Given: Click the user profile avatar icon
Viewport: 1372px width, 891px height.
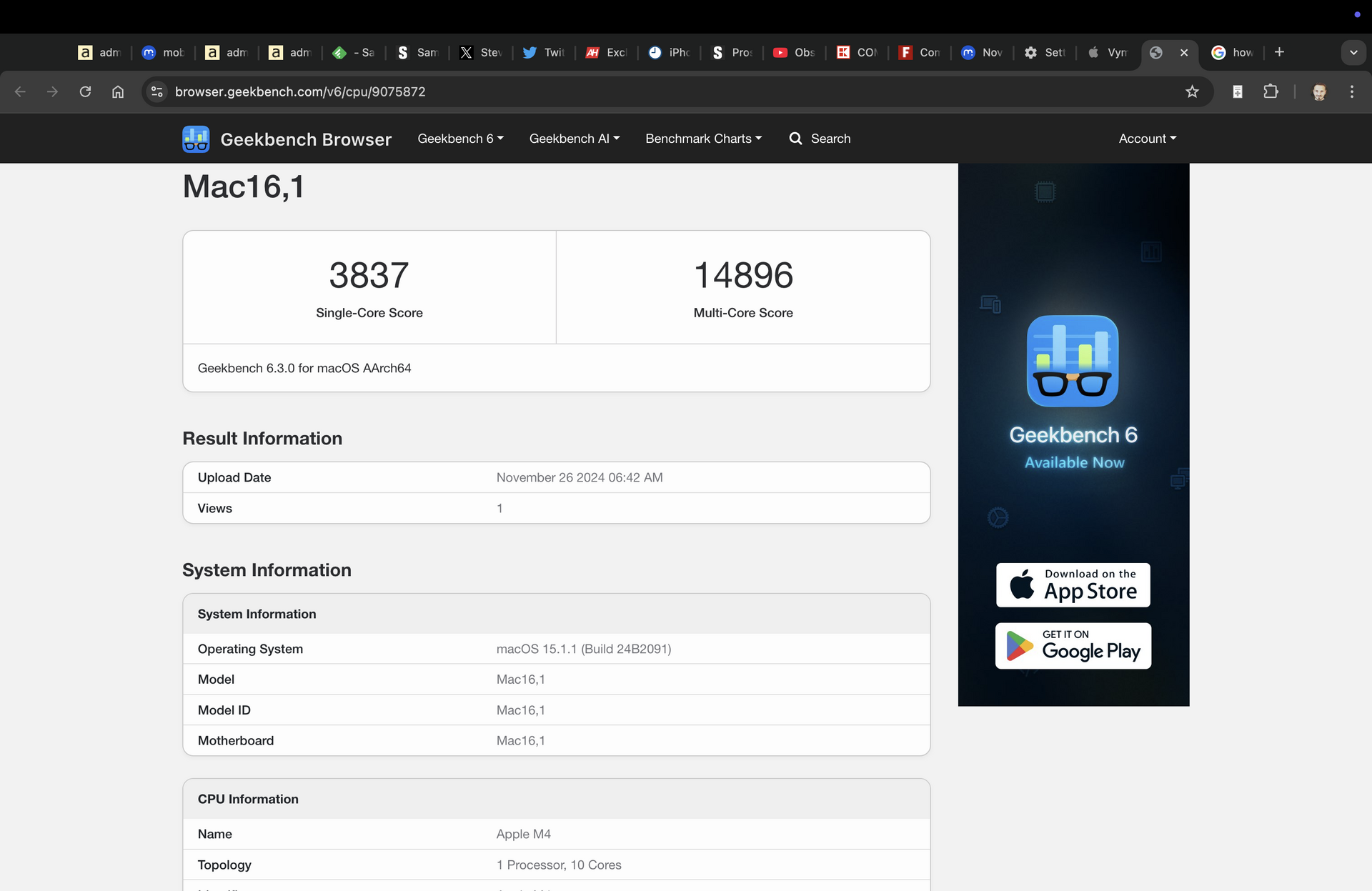Looking at the screenshot, I should pyautogui.click(x=1319, y=91).
